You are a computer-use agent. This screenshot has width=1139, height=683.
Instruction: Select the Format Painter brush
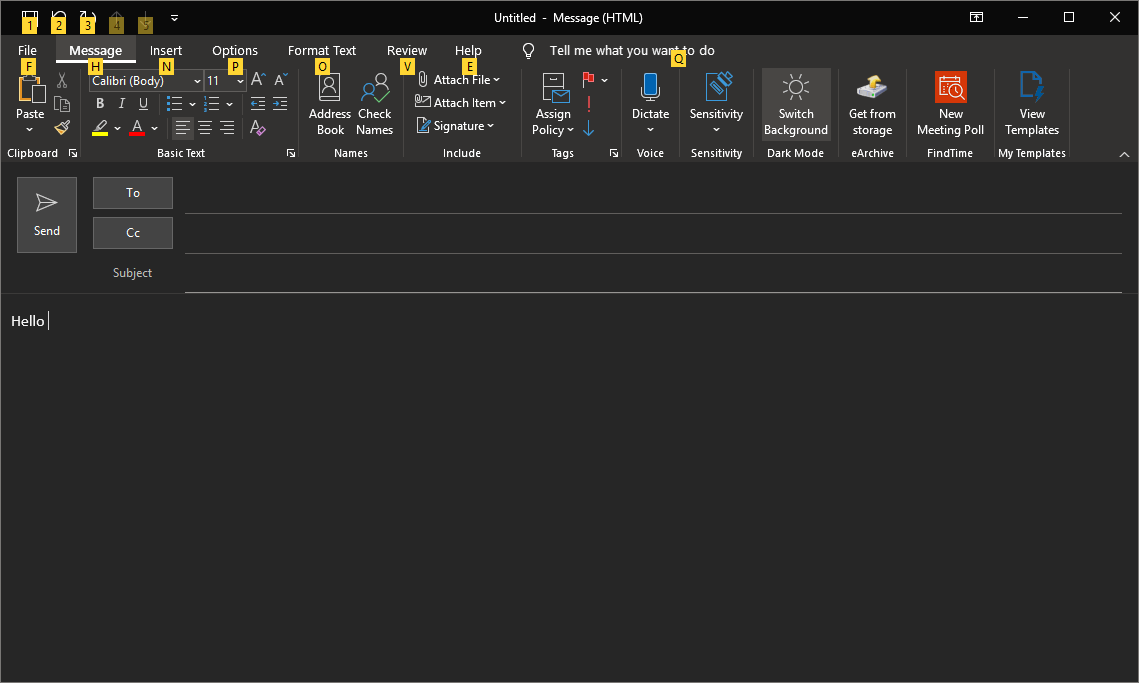point(62,128)
